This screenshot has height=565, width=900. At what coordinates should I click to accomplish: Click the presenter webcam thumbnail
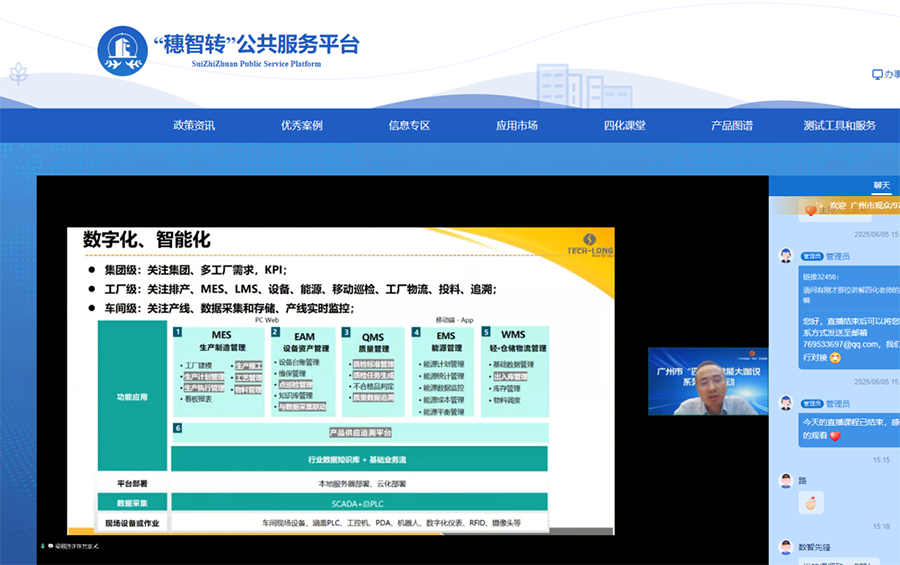707,381
